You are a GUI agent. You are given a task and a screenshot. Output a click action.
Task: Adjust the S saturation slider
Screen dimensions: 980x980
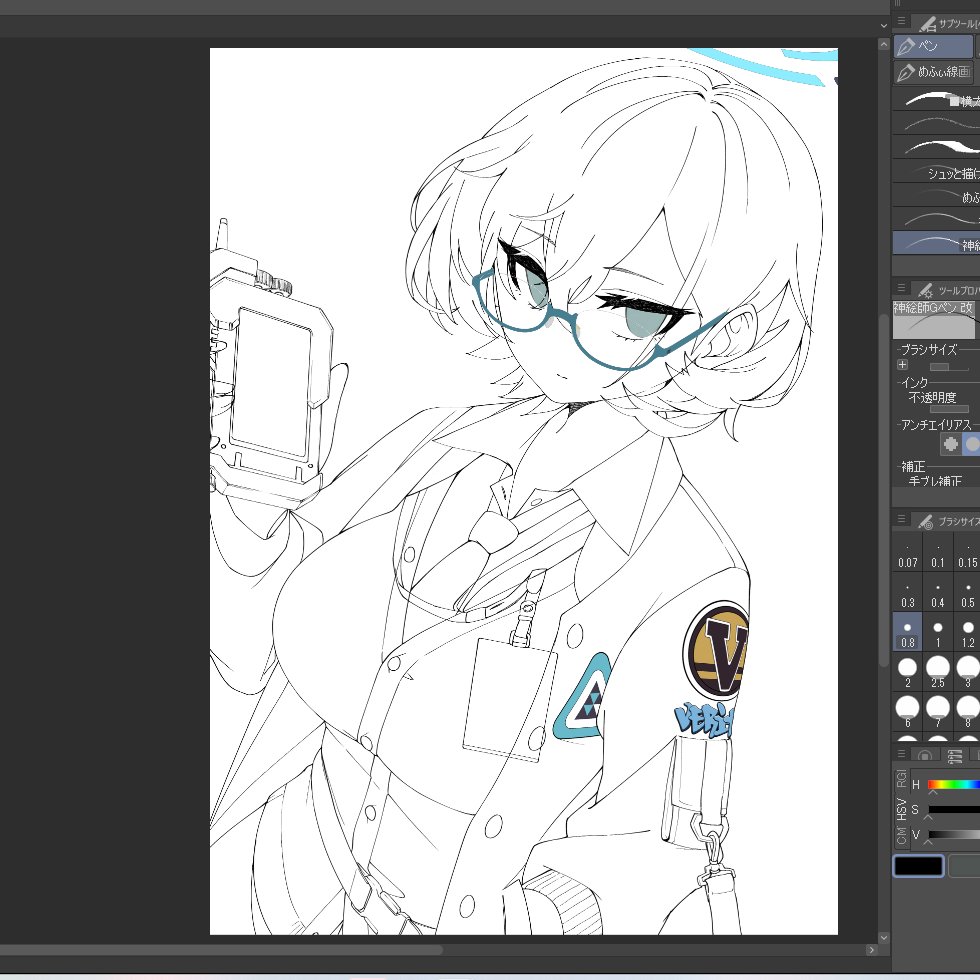(x=954, y=809)
